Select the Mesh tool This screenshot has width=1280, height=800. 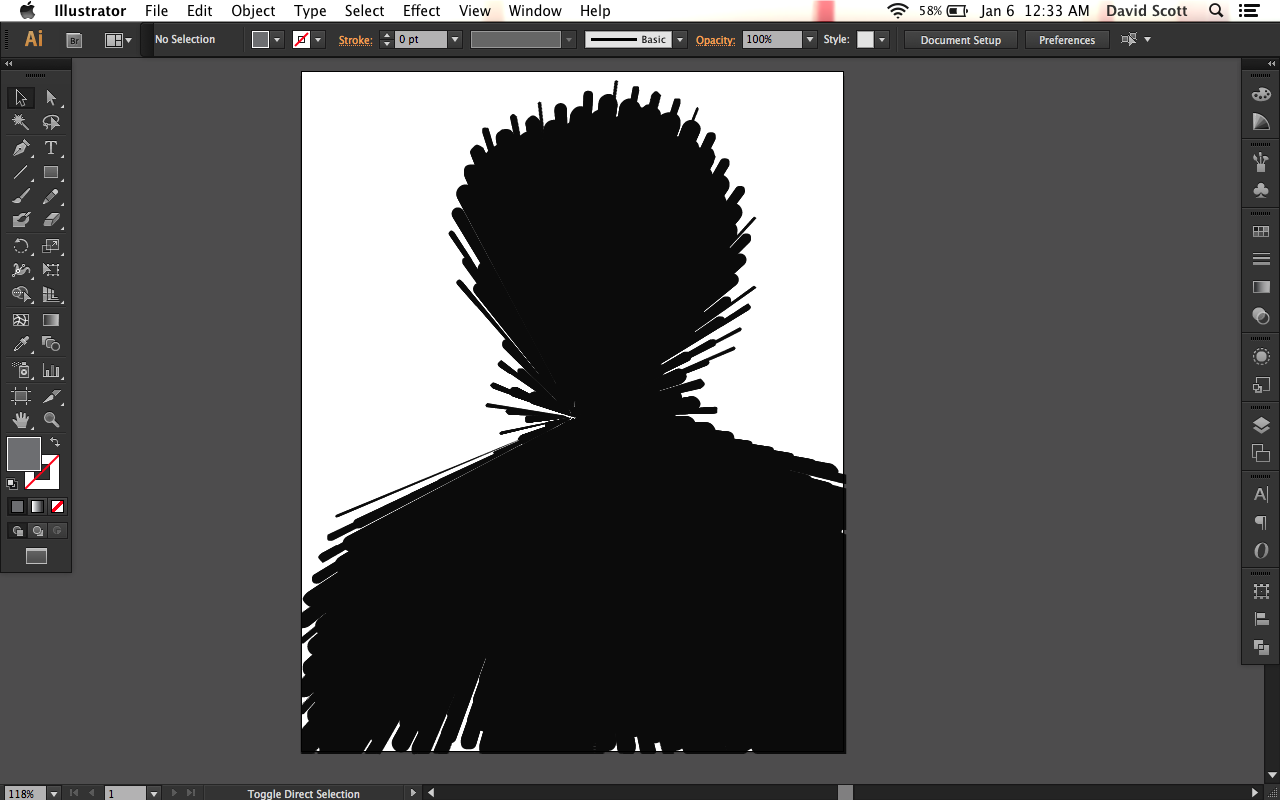click(20, 320)
